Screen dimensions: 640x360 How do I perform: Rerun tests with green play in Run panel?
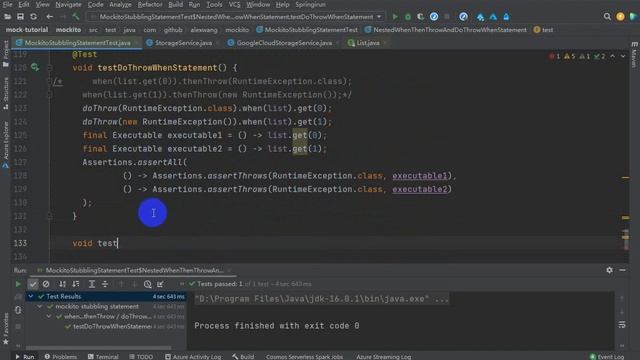tap(18, 284)
